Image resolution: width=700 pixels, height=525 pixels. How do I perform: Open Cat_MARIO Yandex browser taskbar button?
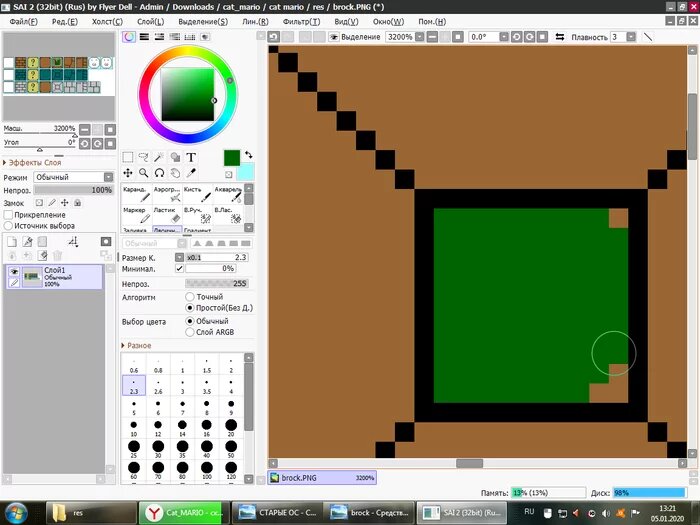pyautogui.click(x=184, y=513)
